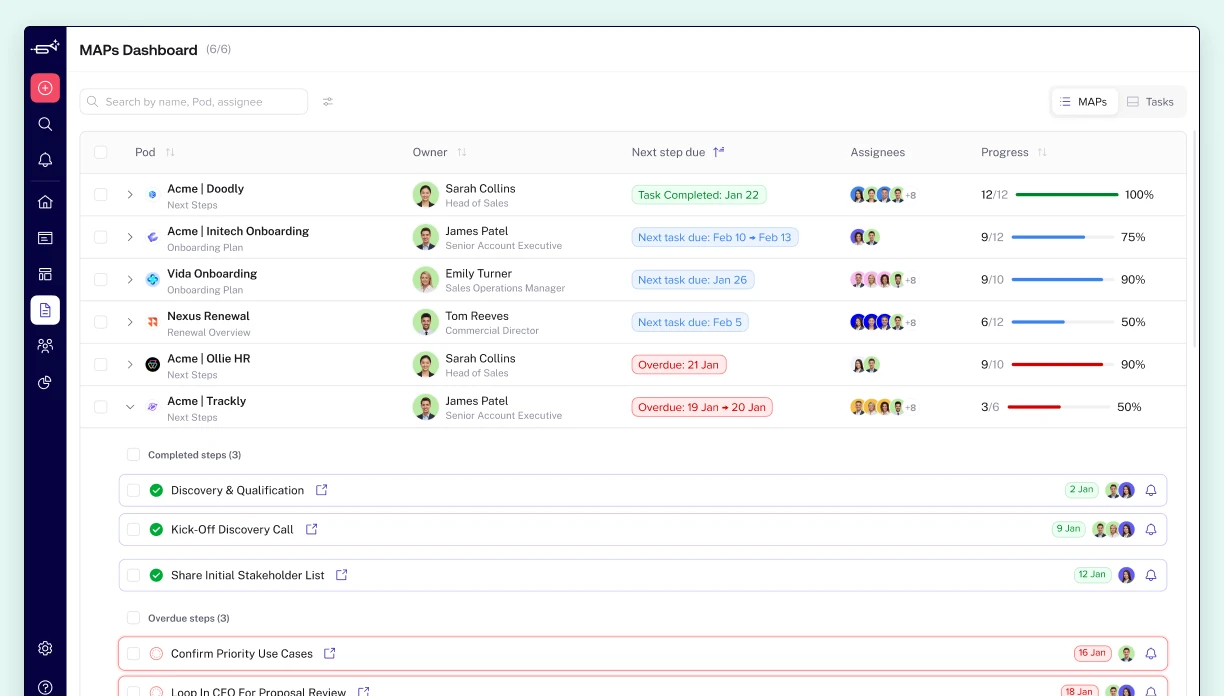Expand the Vida Onboarding row
The width and height of the screenshot is (1224, 696).
pyautogui.click(x=130, y=280)
